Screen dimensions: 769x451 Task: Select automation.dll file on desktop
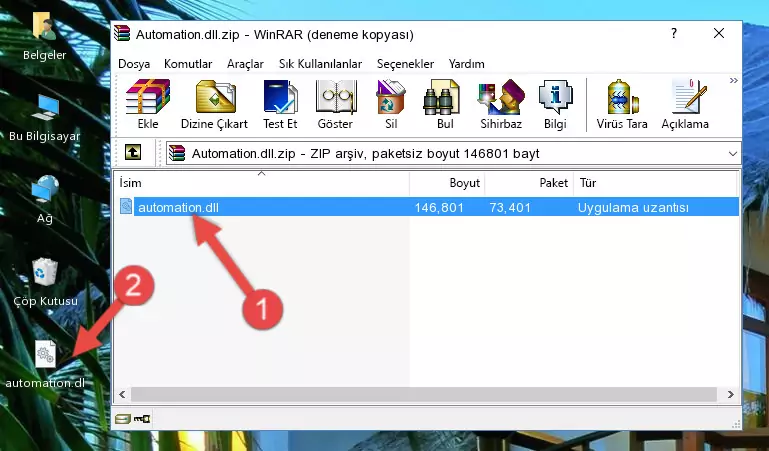coord(45,365)
